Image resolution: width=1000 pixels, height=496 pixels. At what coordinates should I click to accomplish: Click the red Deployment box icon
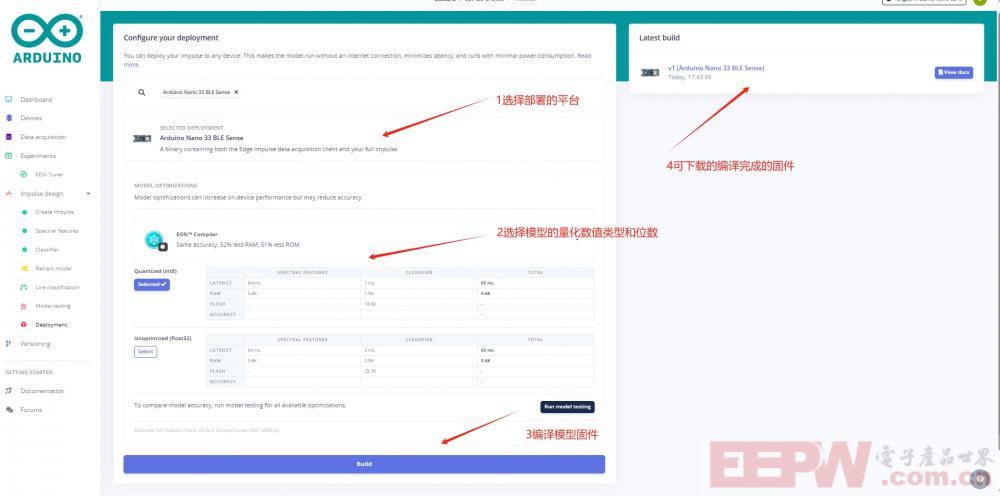point(24,325)
